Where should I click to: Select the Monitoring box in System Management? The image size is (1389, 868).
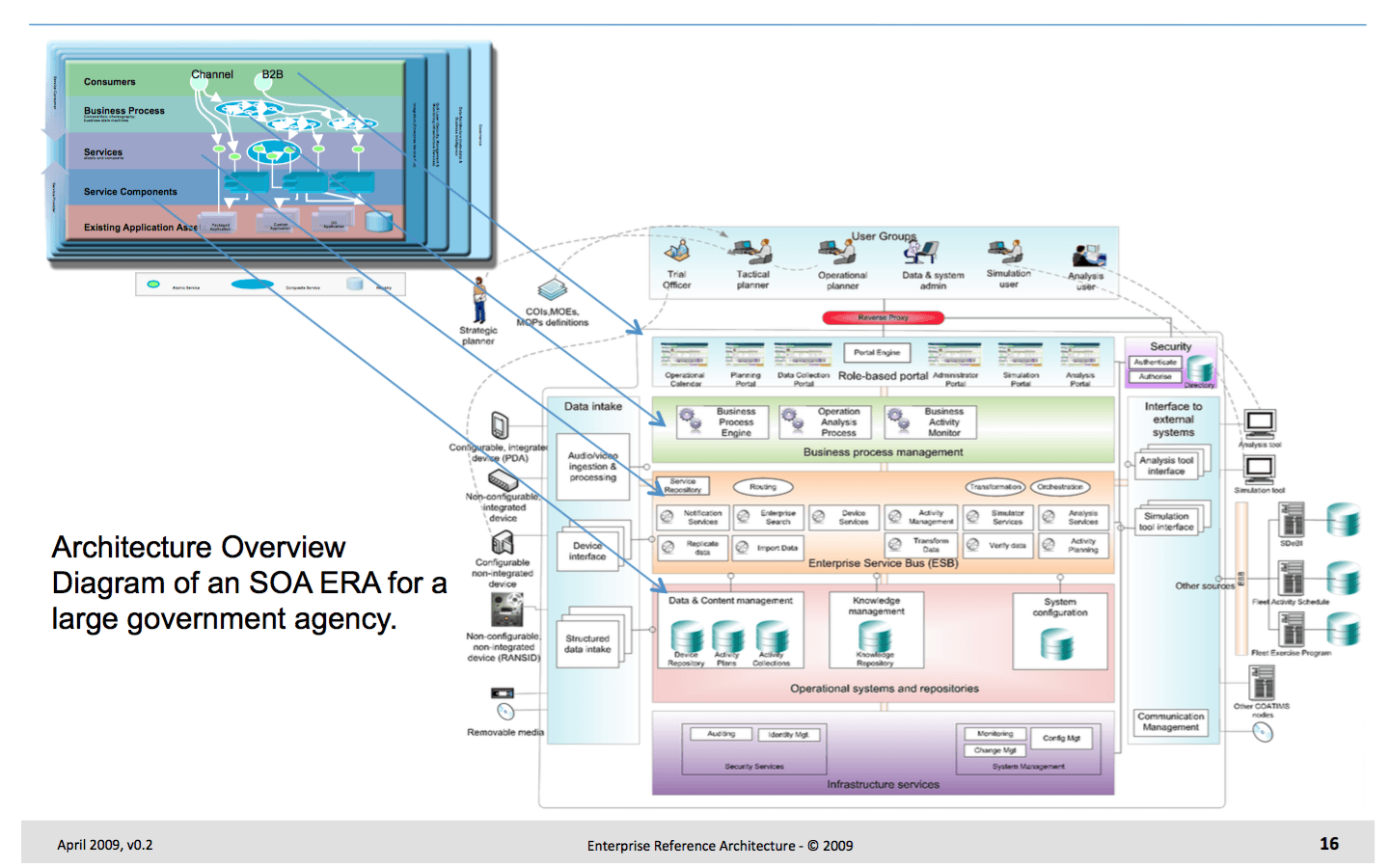pos(995,734)
